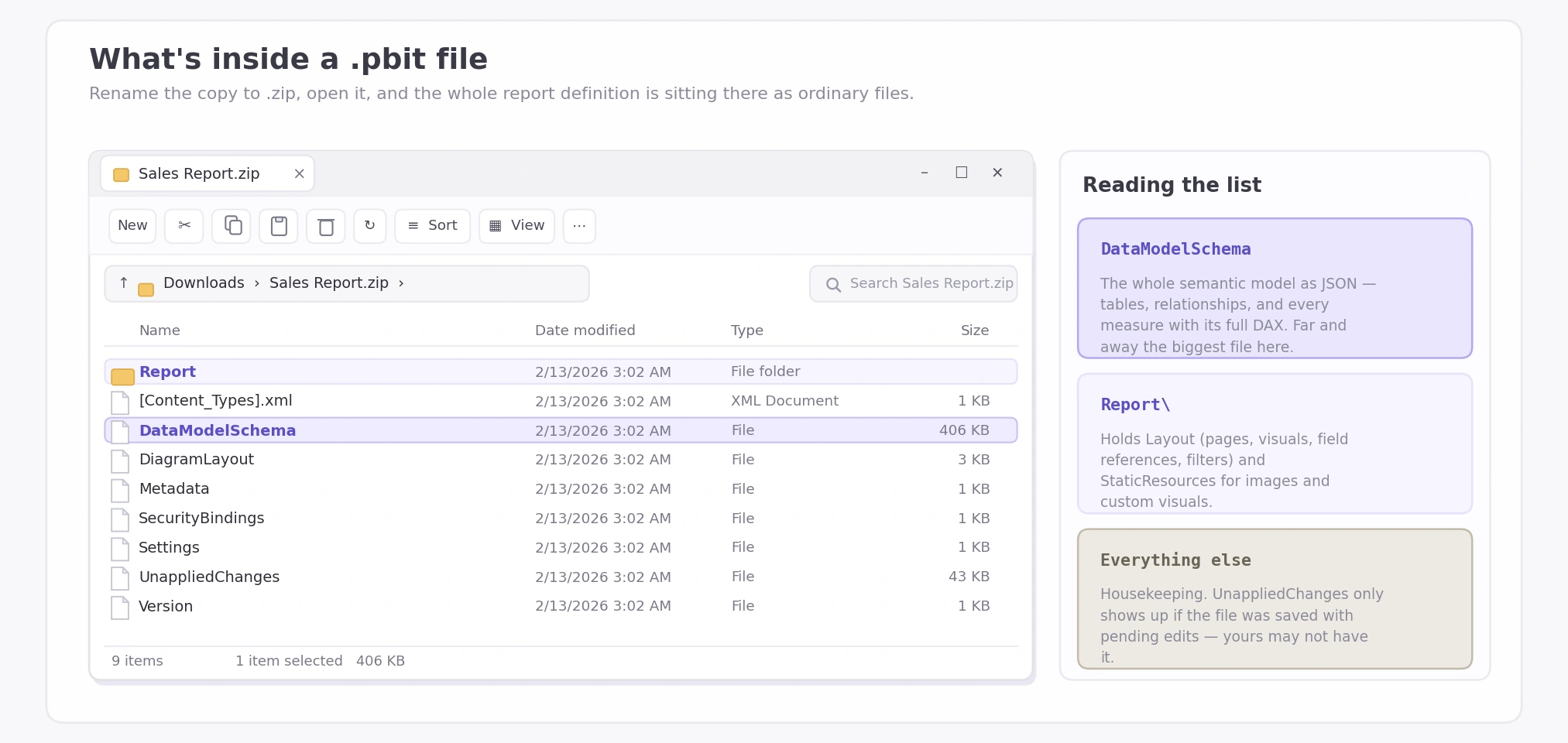The image size is (1568, 743).
Task: Click the Paste clipboard icon in the toolbar
Action: tap(279, 226)
